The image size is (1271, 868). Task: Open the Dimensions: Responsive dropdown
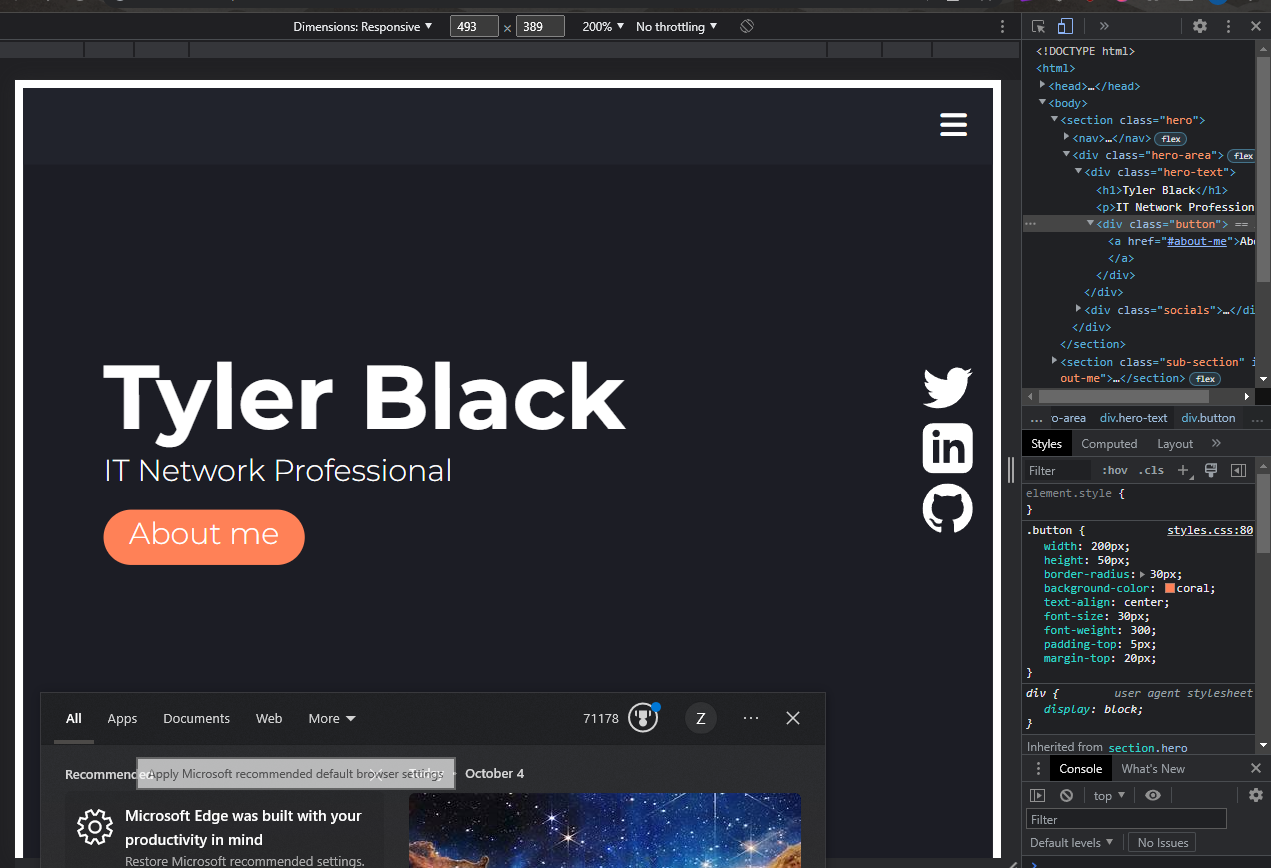pyautogui.click(x=363, y=26)
